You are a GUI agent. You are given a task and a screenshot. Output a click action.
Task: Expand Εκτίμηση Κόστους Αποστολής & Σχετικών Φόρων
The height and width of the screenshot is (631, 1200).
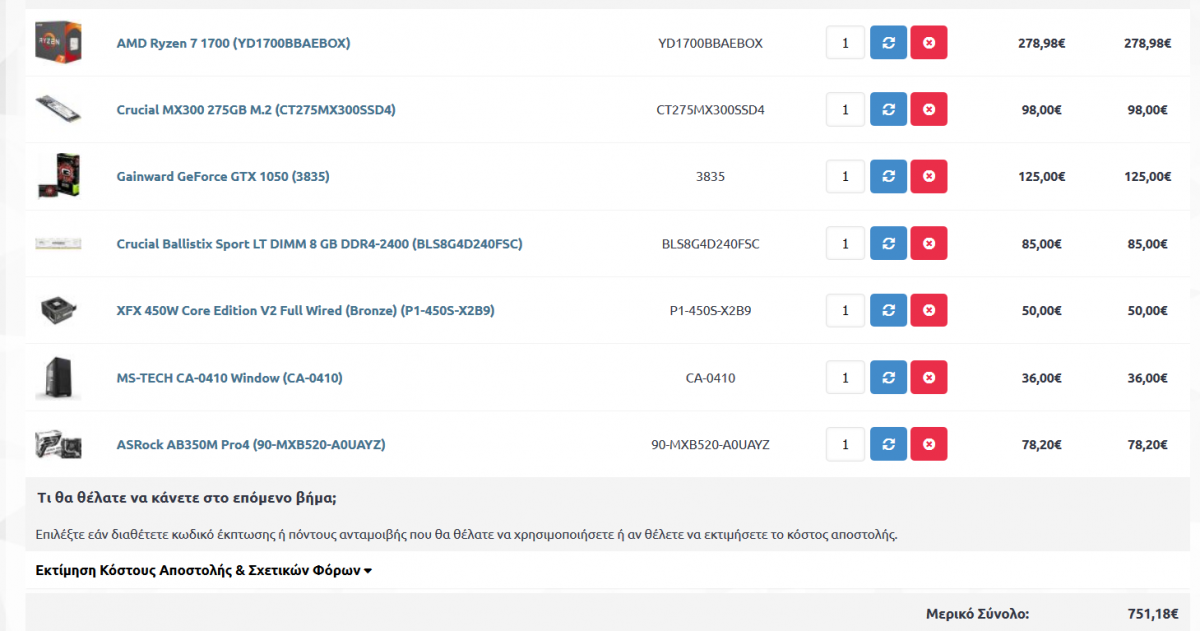[204, 570]
